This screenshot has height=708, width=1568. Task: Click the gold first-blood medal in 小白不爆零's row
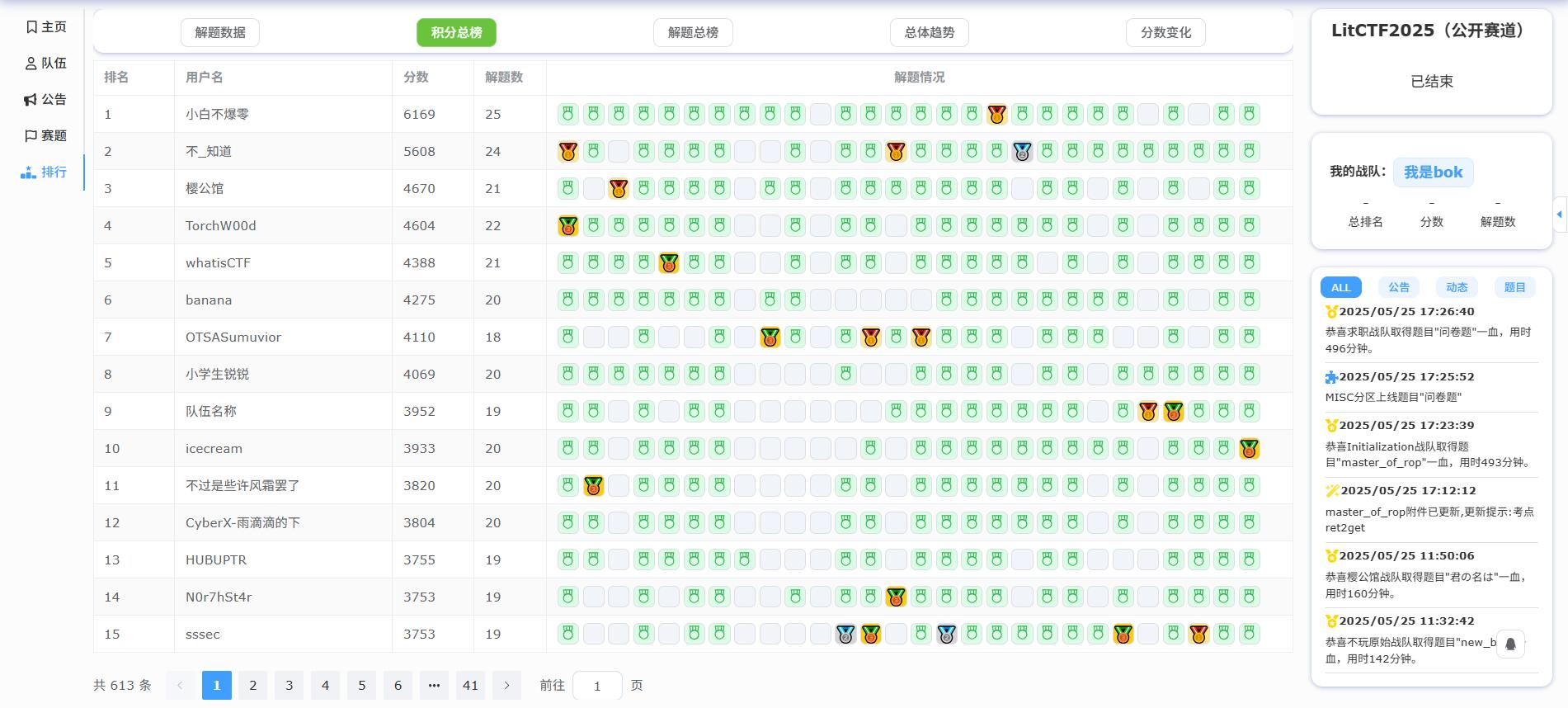[x=996, y=115]
